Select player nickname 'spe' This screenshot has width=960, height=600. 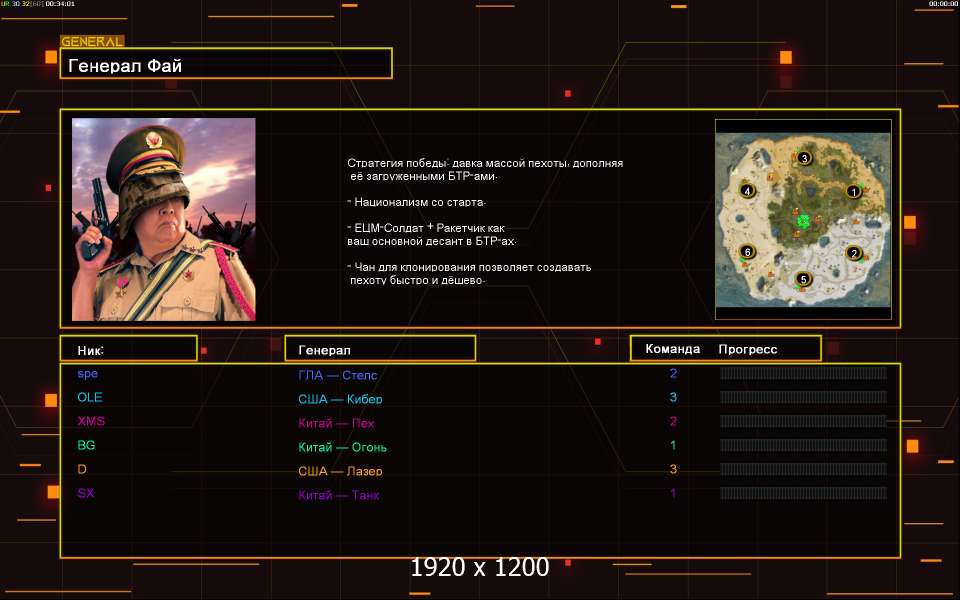pyautogui.click(x=88, y=373)
